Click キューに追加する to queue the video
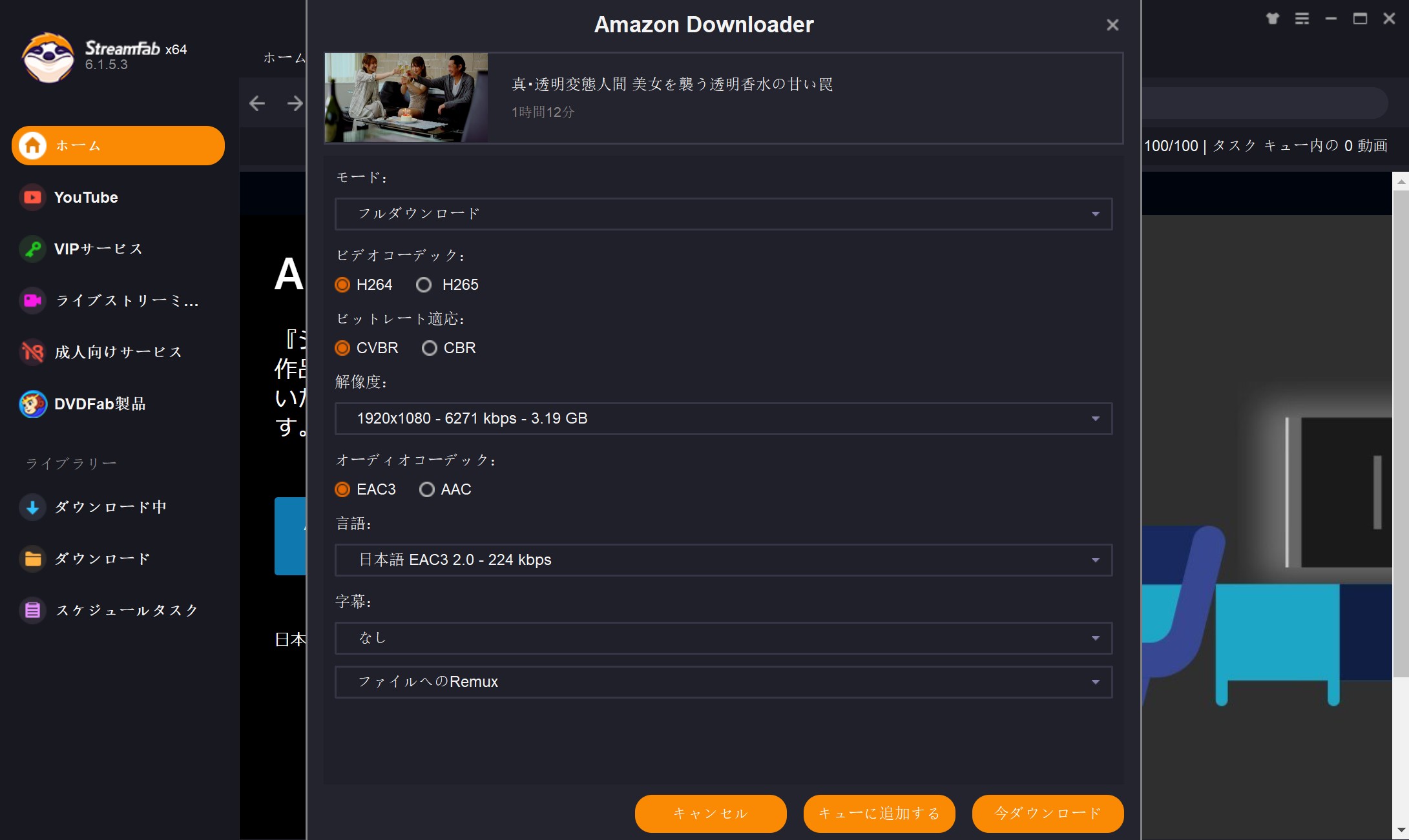Image resolution: width=1409 pixels, height=840 pixels. pyautogui.click(x=879, y=814)
